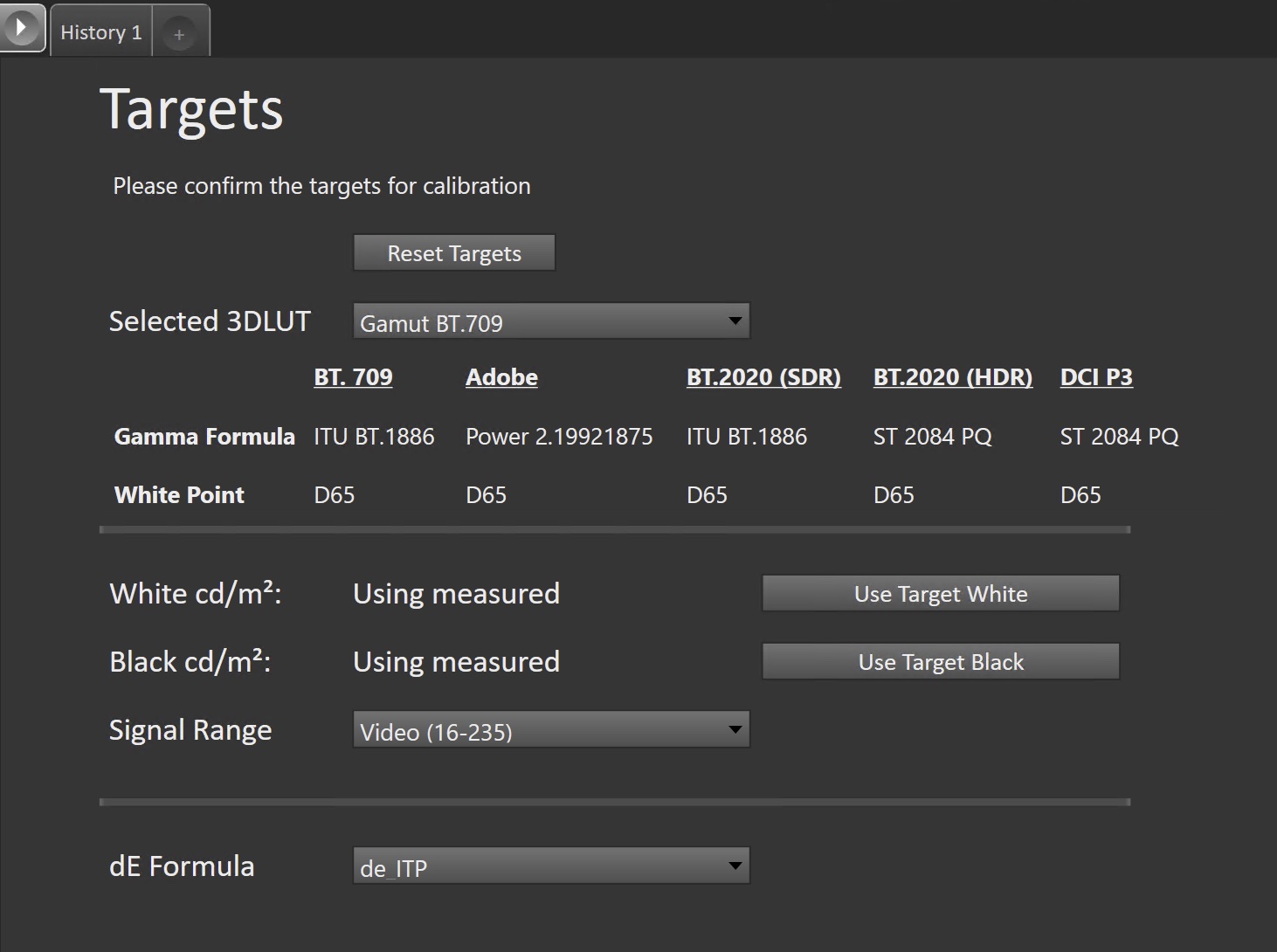Click ITU BT.1886 gamma under BT. 709
The height and width of the screenshot is (952, 1277).
[x=374, y=437]
